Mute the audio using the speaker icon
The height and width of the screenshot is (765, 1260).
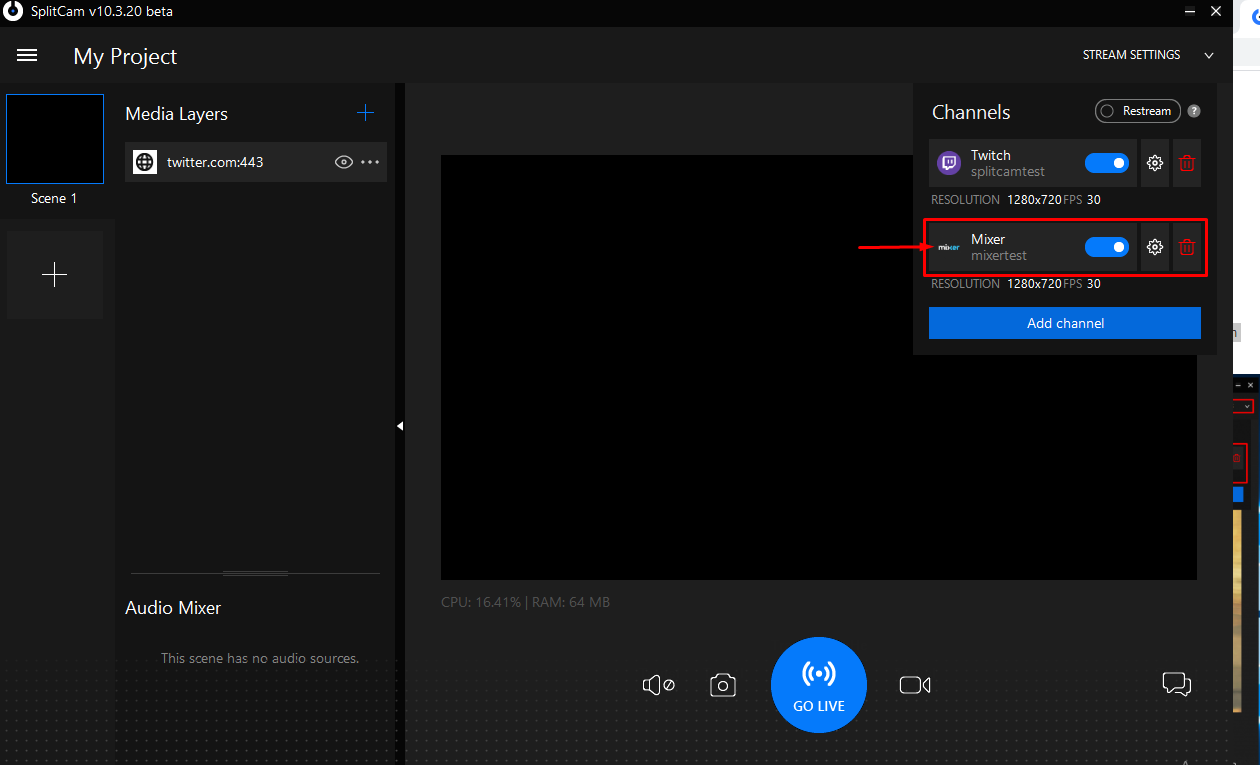pyautogui.click(x=658, y=684)
